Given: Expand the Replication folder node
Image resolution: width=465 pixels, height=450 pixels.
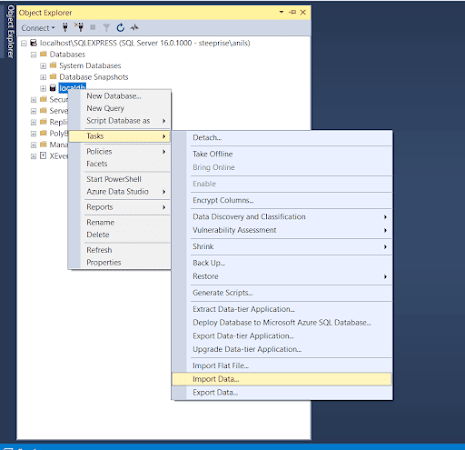Looking at the screenshot, I should (33, 122).
